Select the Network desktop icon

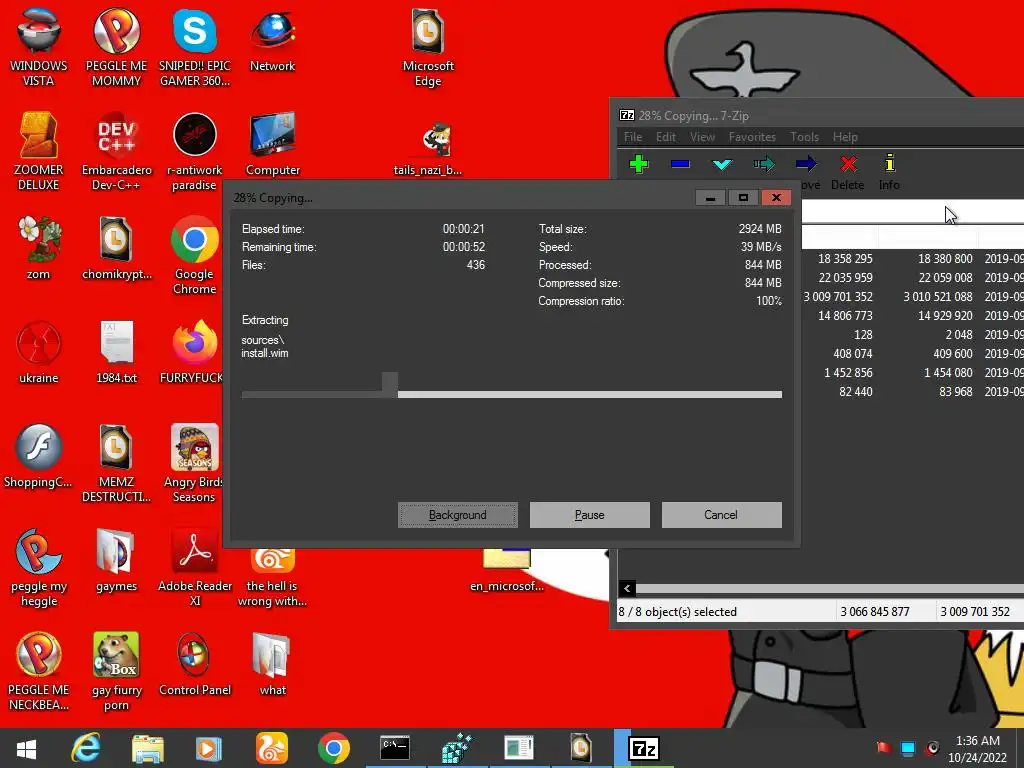click(272, 41)
